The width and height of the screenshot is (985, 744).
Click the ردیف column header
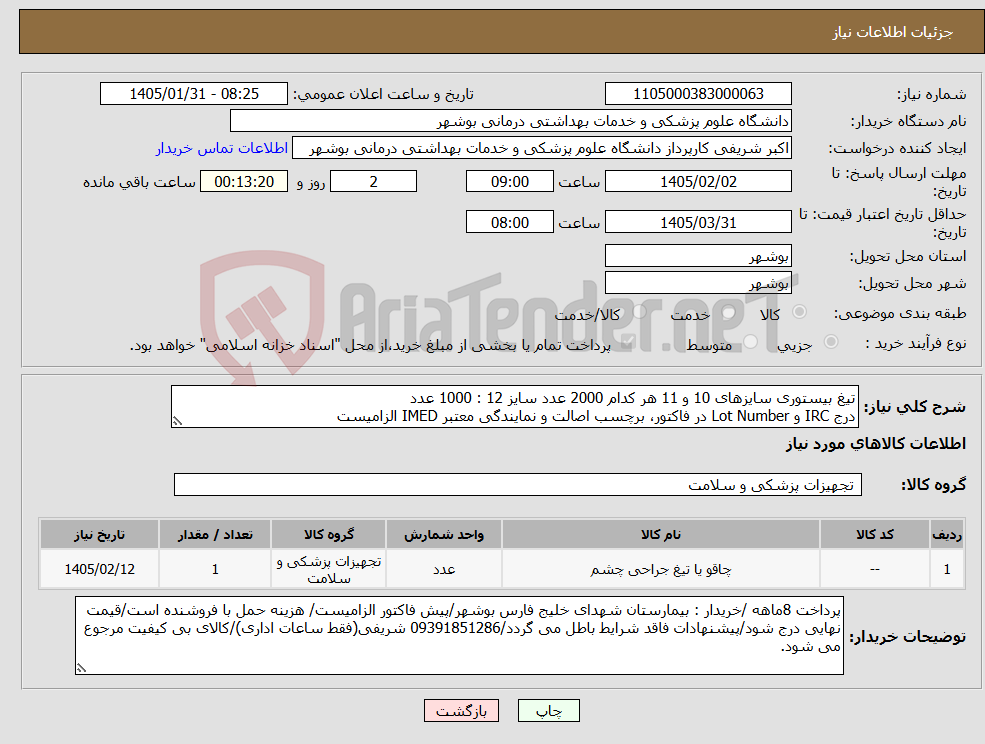[947, 535]
